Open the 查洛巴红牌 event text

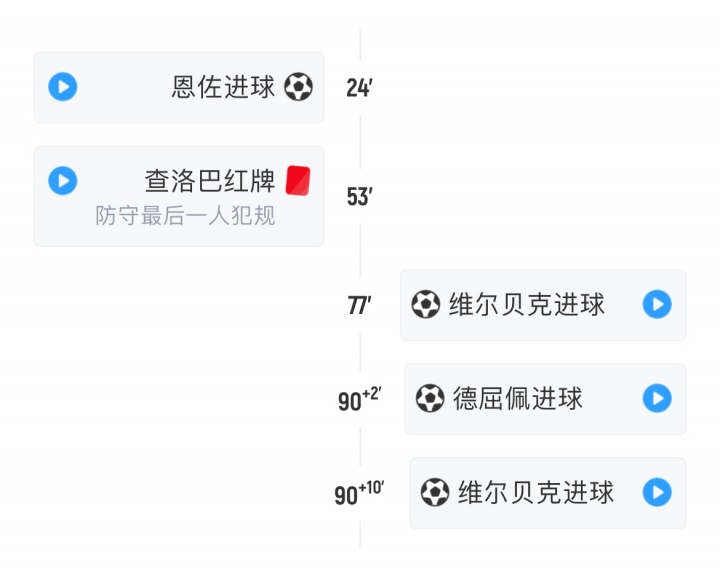(210, 180)
